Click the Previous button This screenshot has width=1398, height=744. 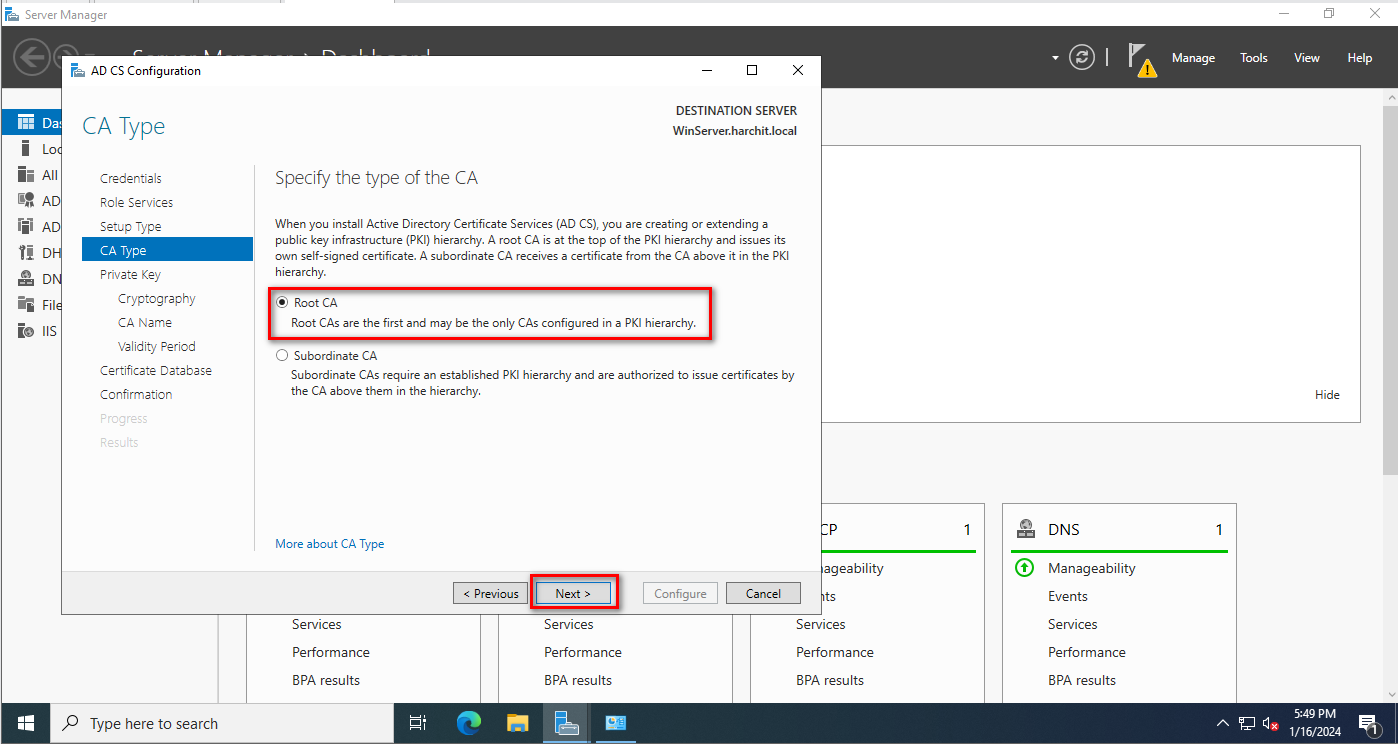pyautogui.click(x=490, y=593)
